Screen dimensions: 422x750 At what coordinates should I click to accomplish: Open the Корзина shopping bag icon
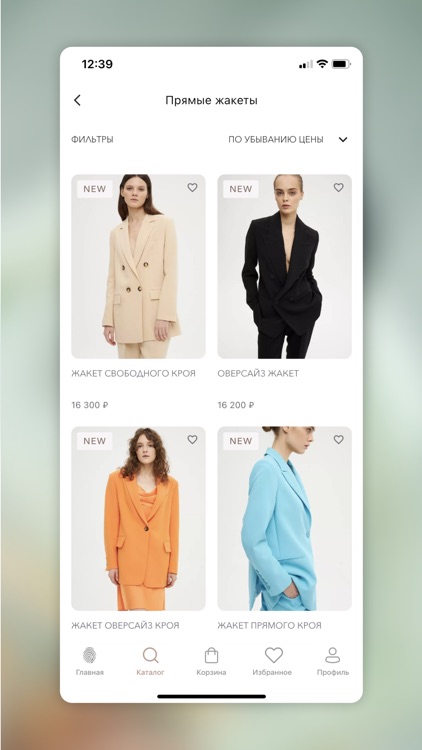[211, 655]
